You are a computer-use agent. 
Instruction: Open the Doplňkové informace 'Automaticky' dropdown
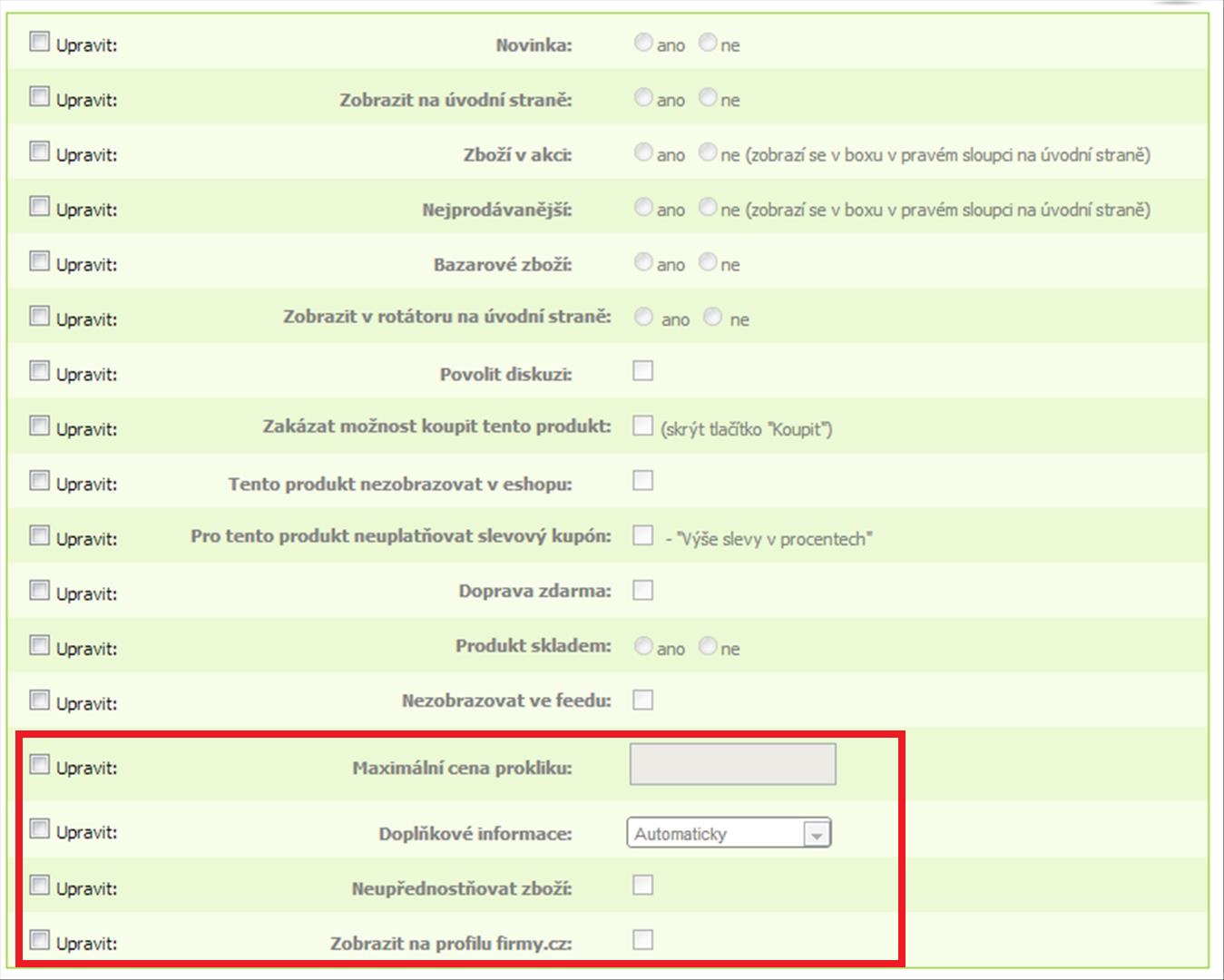coord(730,833)
